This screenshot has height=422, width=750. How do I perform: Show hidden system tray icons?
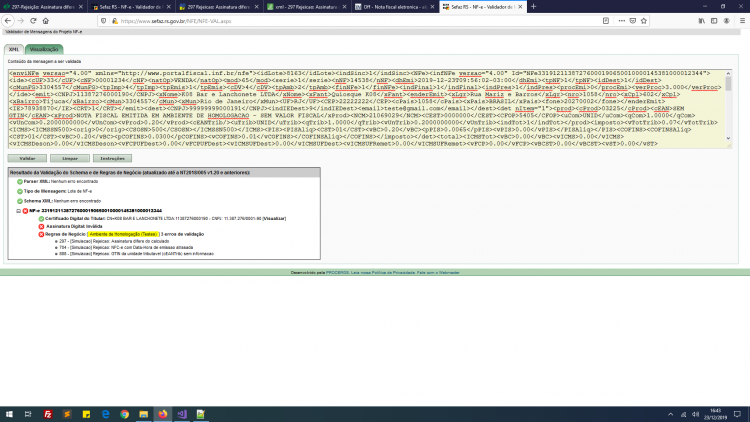pos(671,414)
